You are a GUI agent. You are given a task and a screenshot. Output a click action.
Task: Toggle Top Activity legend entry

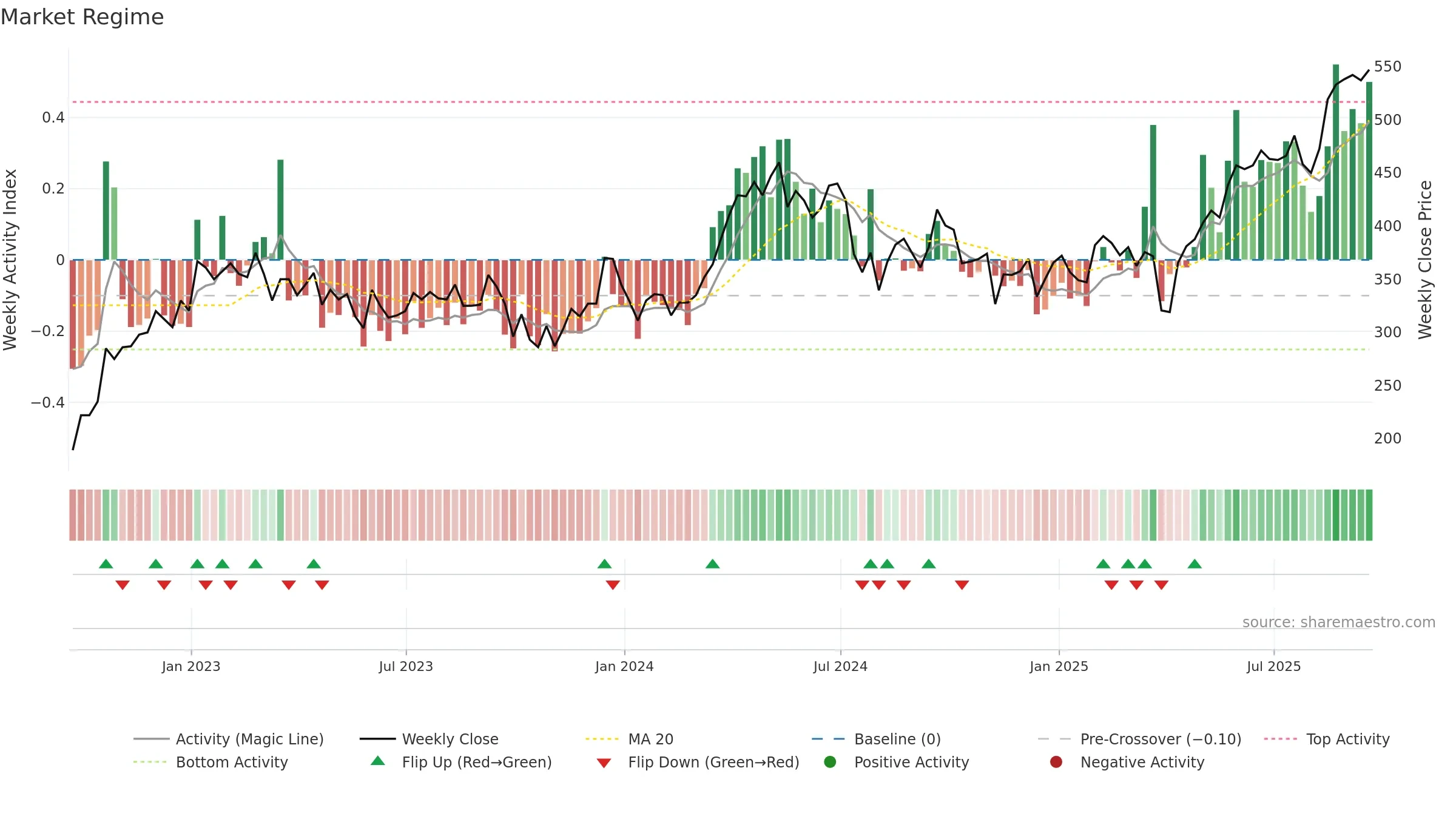pos(1327,739)
